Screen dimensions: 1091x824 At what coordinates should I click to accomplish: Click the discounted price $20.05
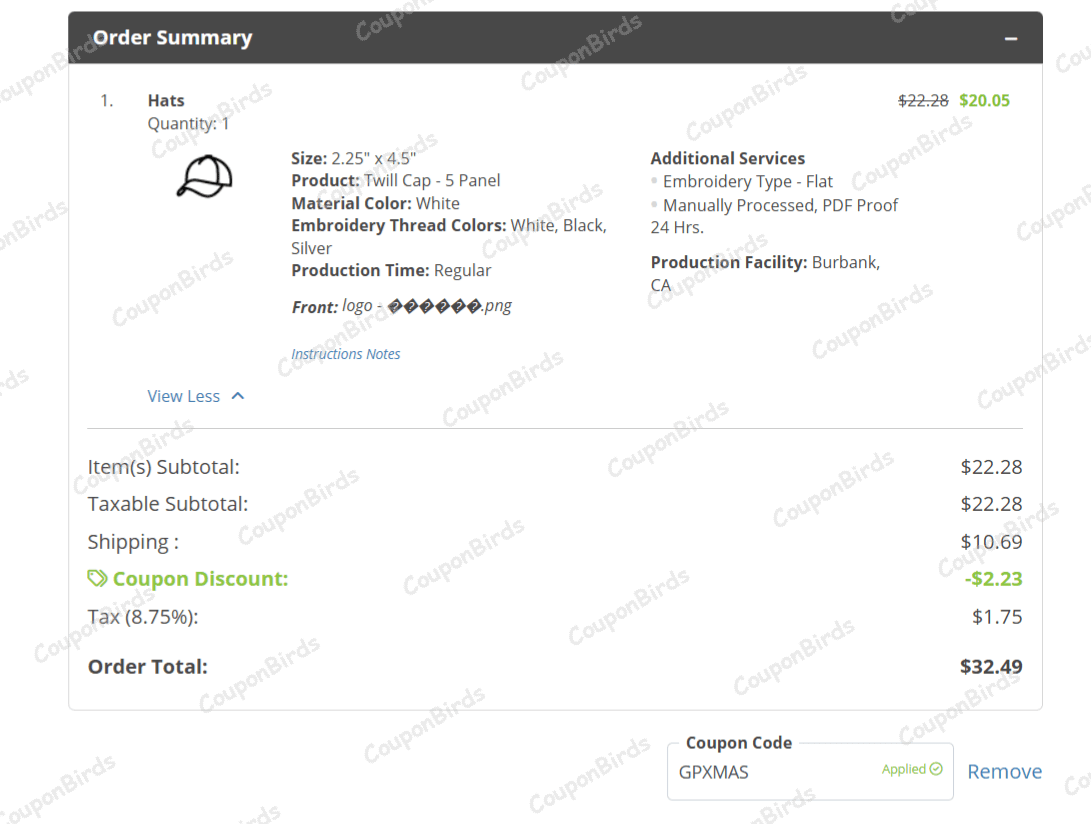984,100
